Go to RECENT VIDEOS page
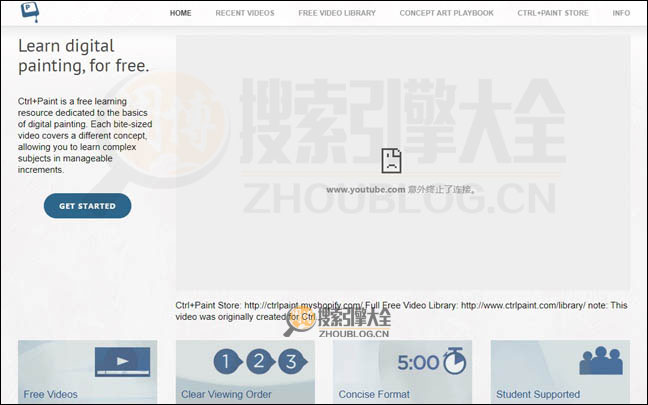The width and height of the screenshot is (648, 405). coord(245,13)
